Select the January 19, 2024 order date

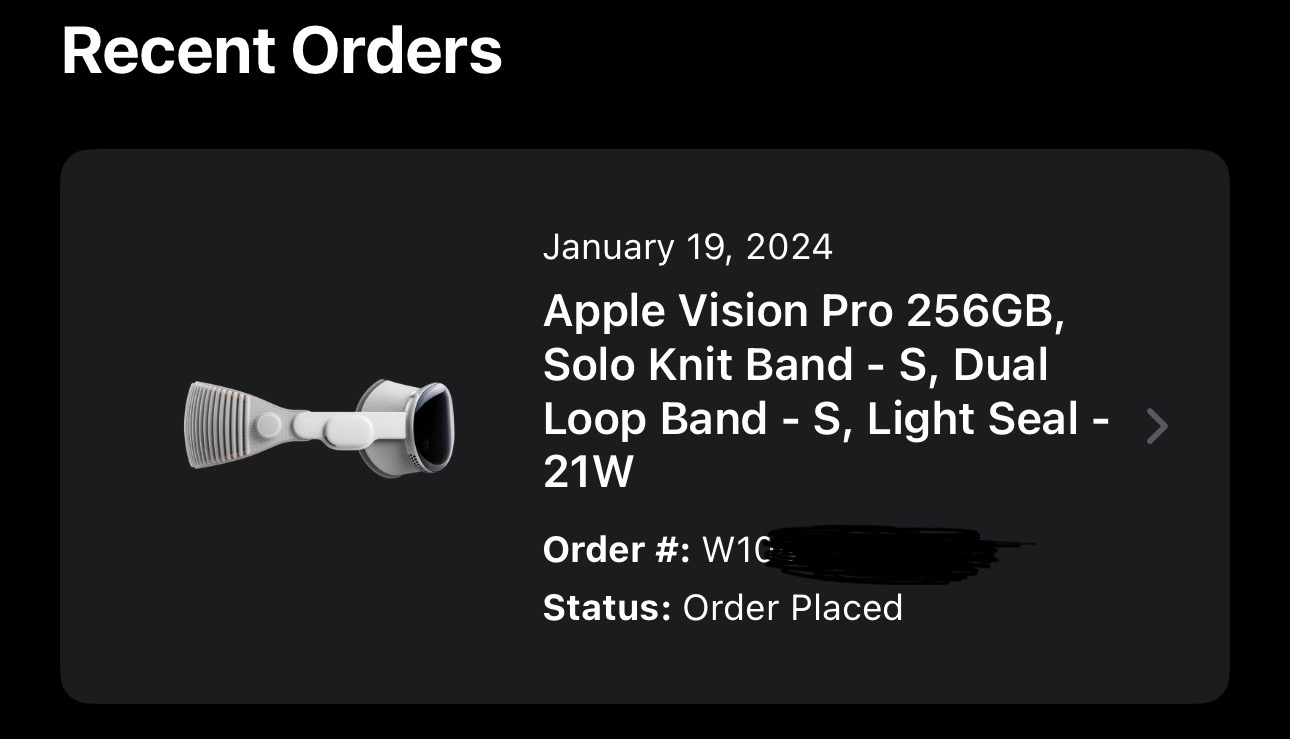(x=687, y=247)
